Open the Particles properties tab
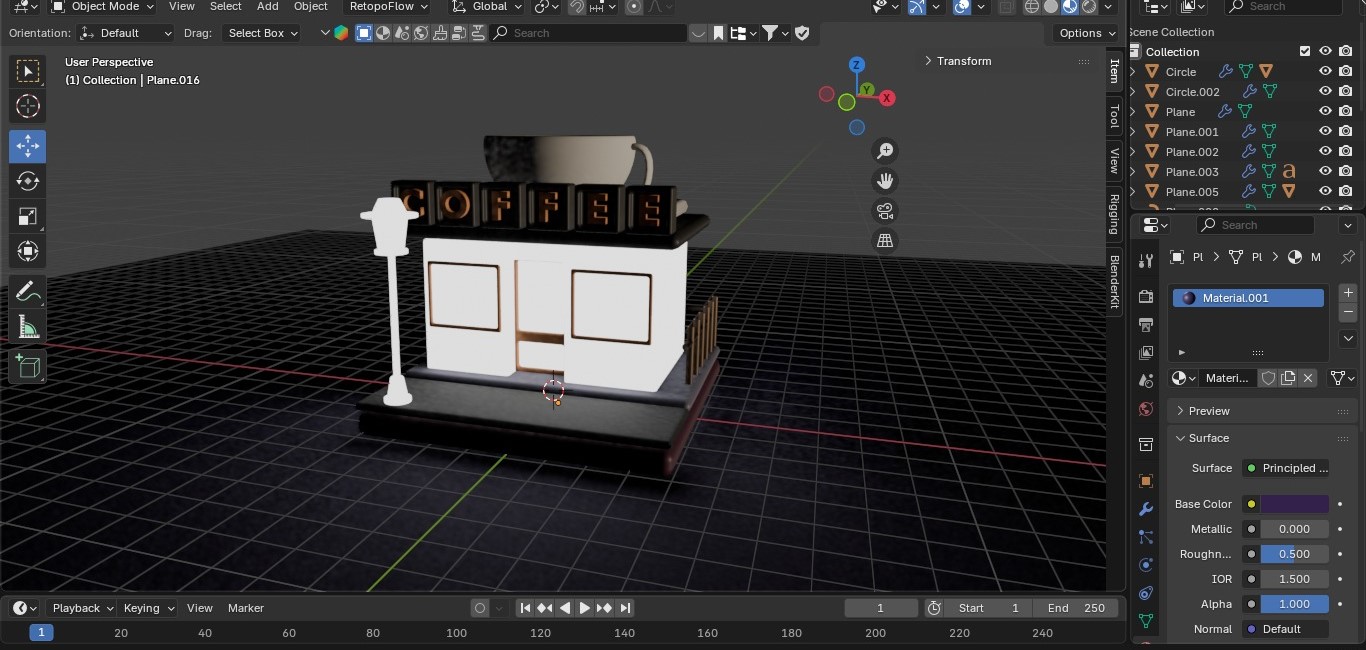Image resolution: width=1366 pixels, height=650 pixels. click(x=1146, y=537)
